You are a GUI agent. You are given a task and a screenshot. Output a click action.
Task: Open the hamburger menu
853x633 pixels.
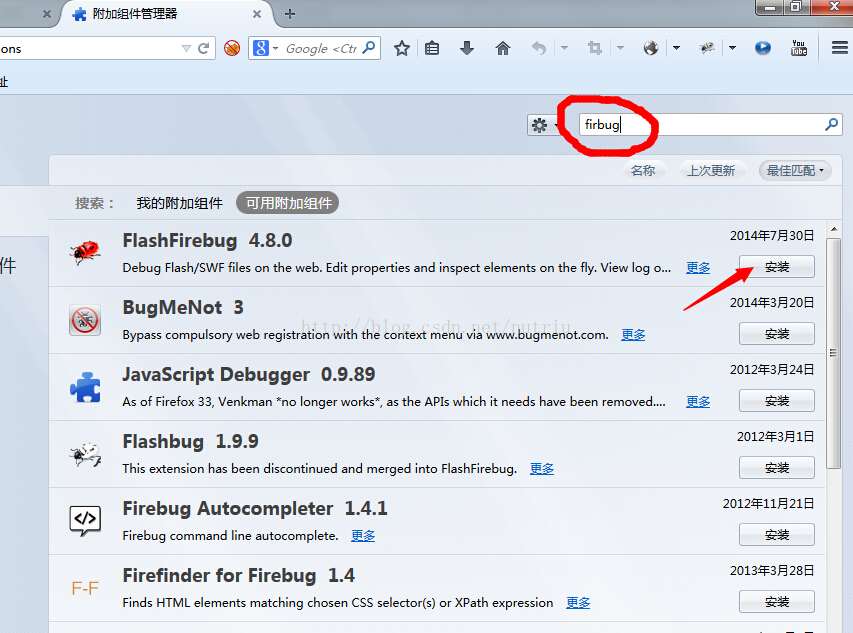pos(840,48)
